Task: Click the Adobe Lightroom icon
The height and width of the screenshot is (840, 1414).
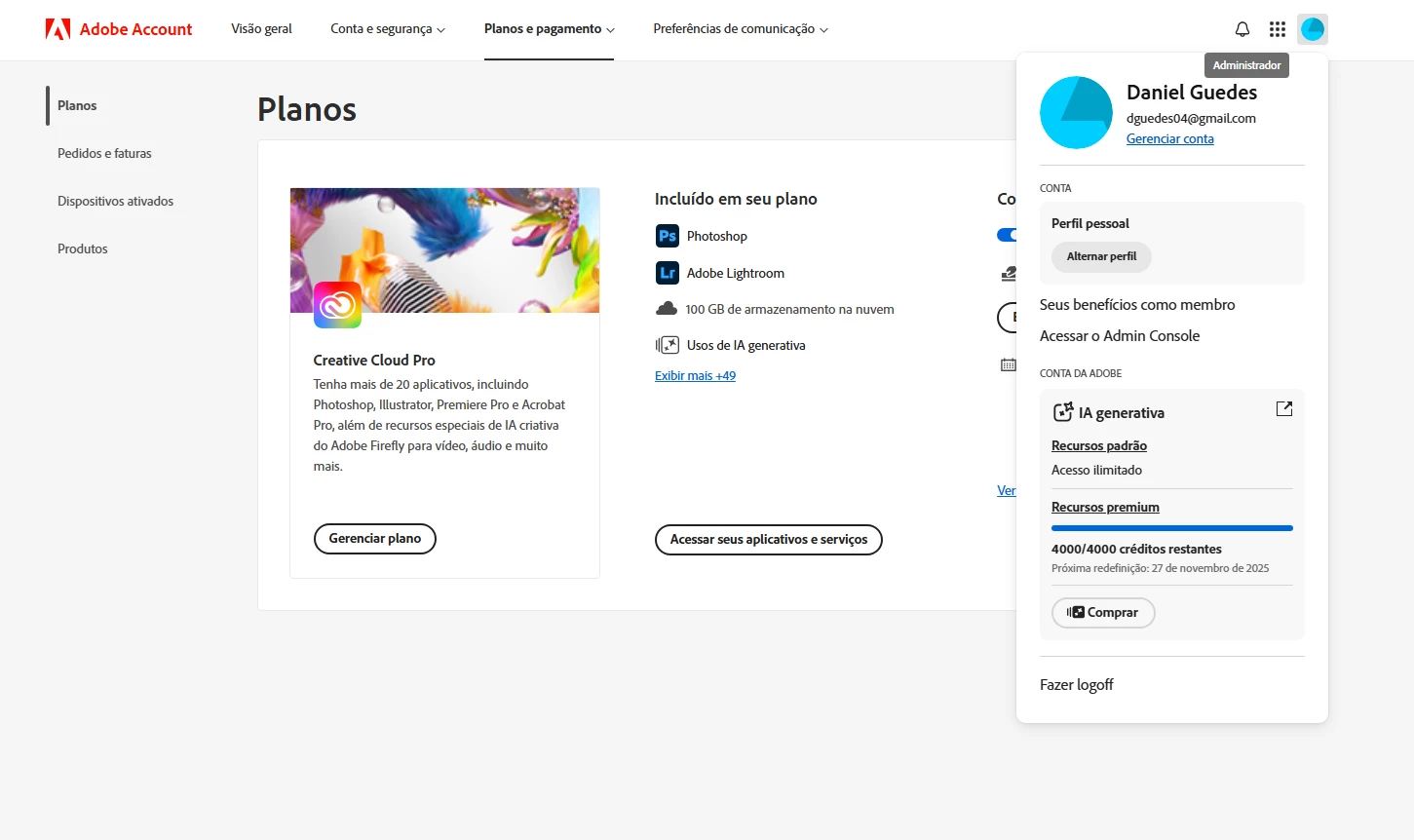Action: pyautogui.click(x=668, y=273)
